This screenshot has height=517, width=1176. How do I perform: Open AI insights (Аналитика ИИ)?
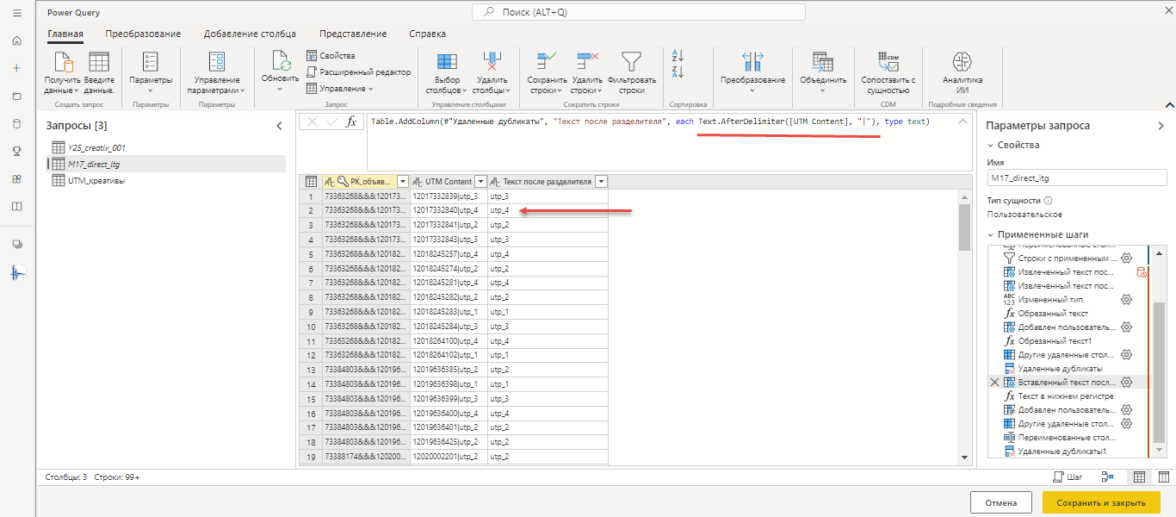click(x=962, y=61)
